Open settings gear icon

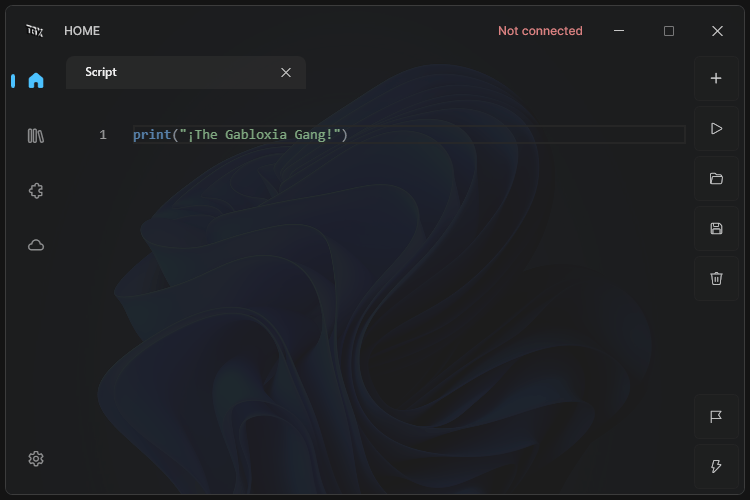click(36, 459)
